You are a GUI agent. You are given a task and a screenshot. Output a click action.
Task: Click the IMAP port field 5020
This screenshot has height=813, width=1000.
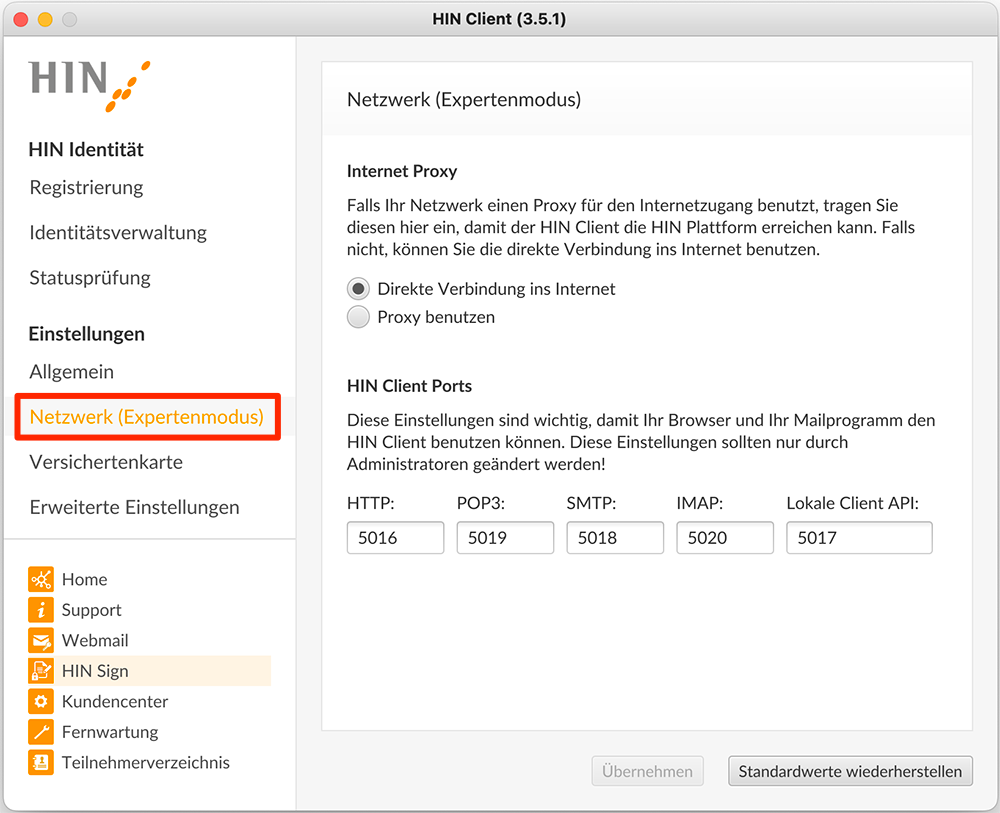[725, 538]
